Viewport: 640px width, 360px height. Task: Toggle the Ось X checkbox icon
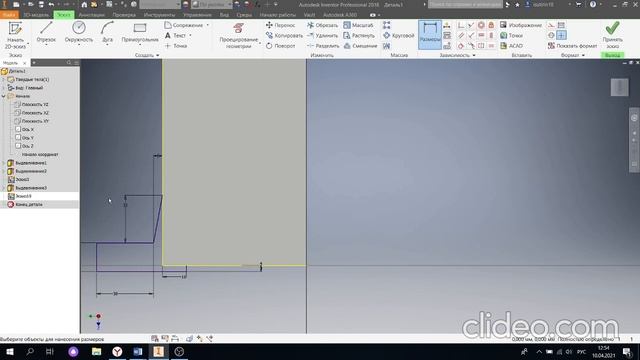coord(18,129)
